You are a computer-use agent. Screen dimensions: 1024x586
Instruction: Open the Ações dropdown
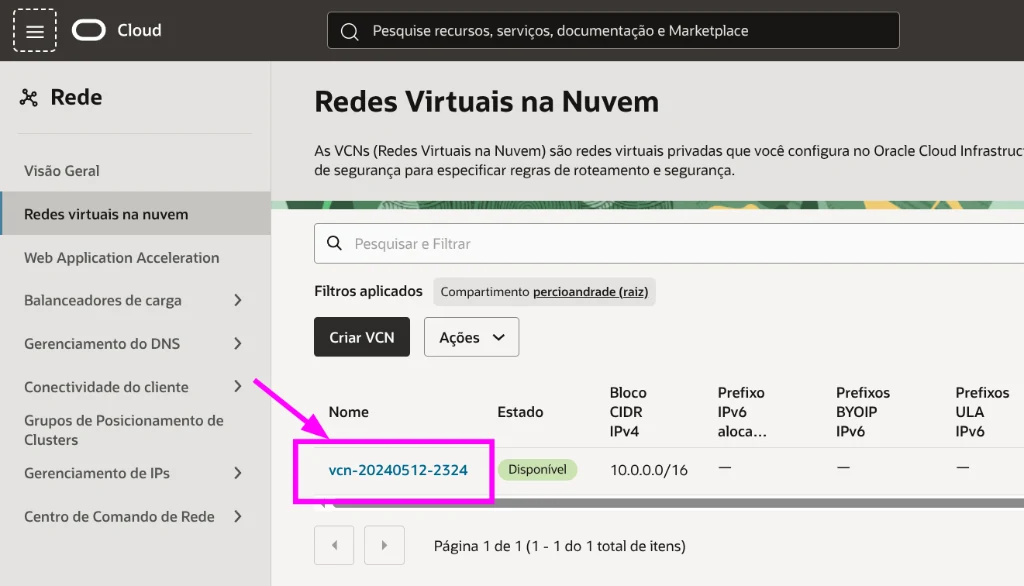pos(472,337)
